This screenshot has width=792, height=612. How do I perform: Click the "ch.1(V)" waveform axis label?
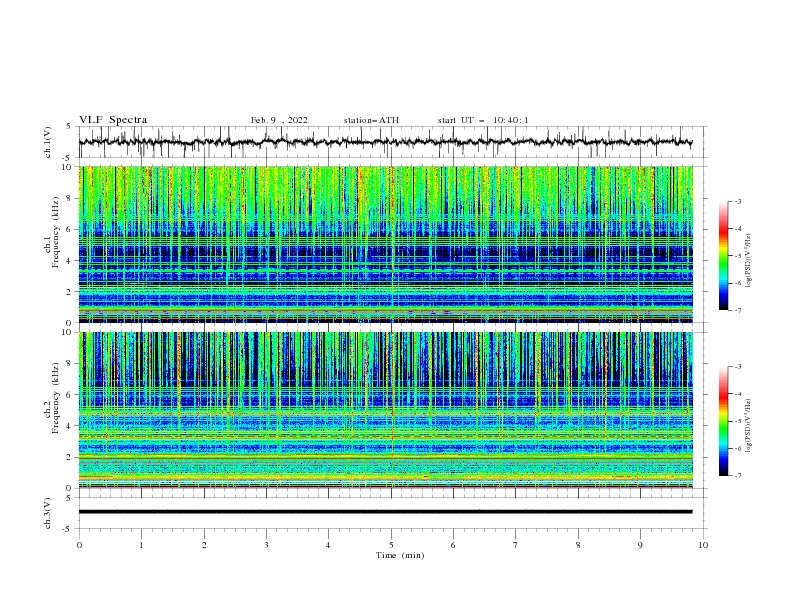pos(48,142)
